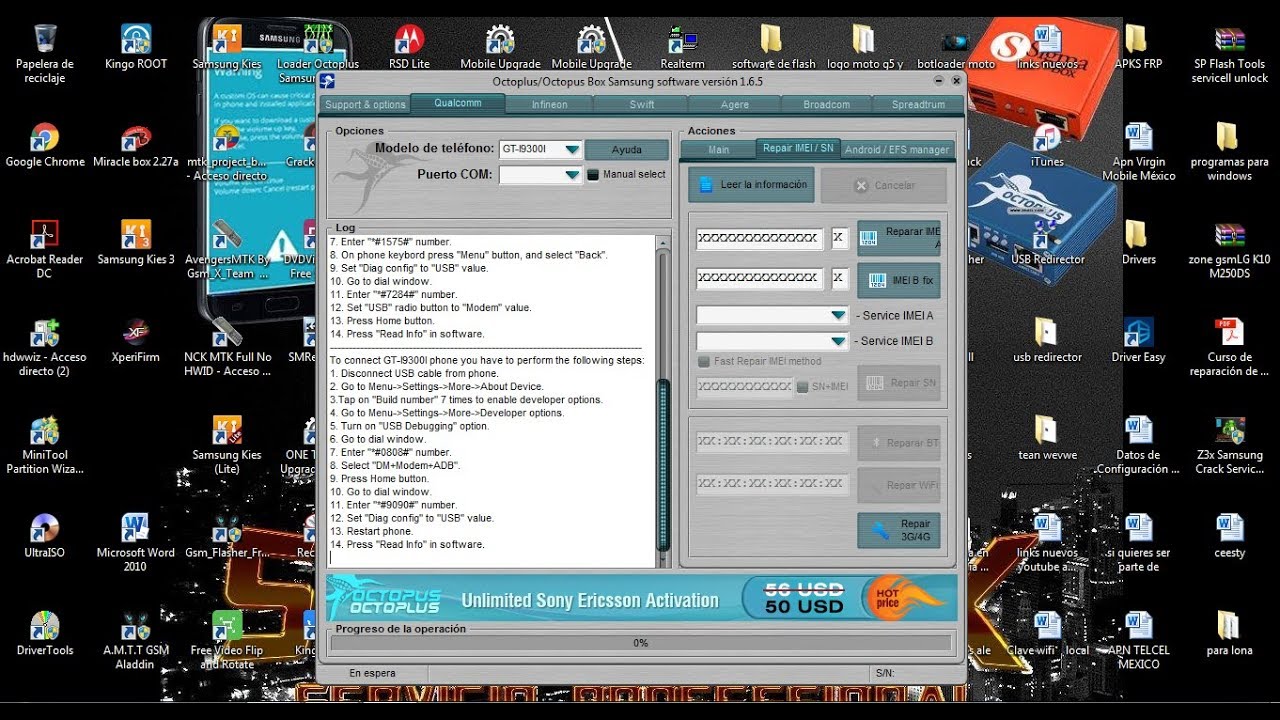Open Samsung Kies 3 shortcut
The image size is (1280, 720).
(136, 244)
